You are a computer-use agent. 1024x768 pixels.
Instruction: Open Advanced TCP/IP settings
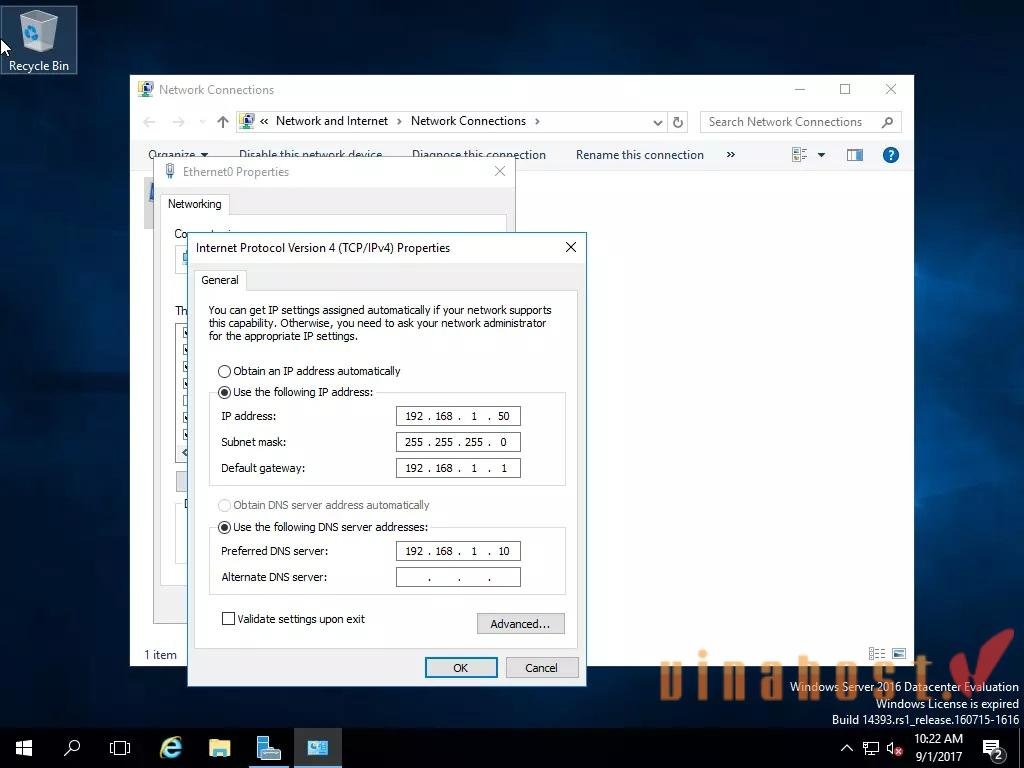click(520, 624)
